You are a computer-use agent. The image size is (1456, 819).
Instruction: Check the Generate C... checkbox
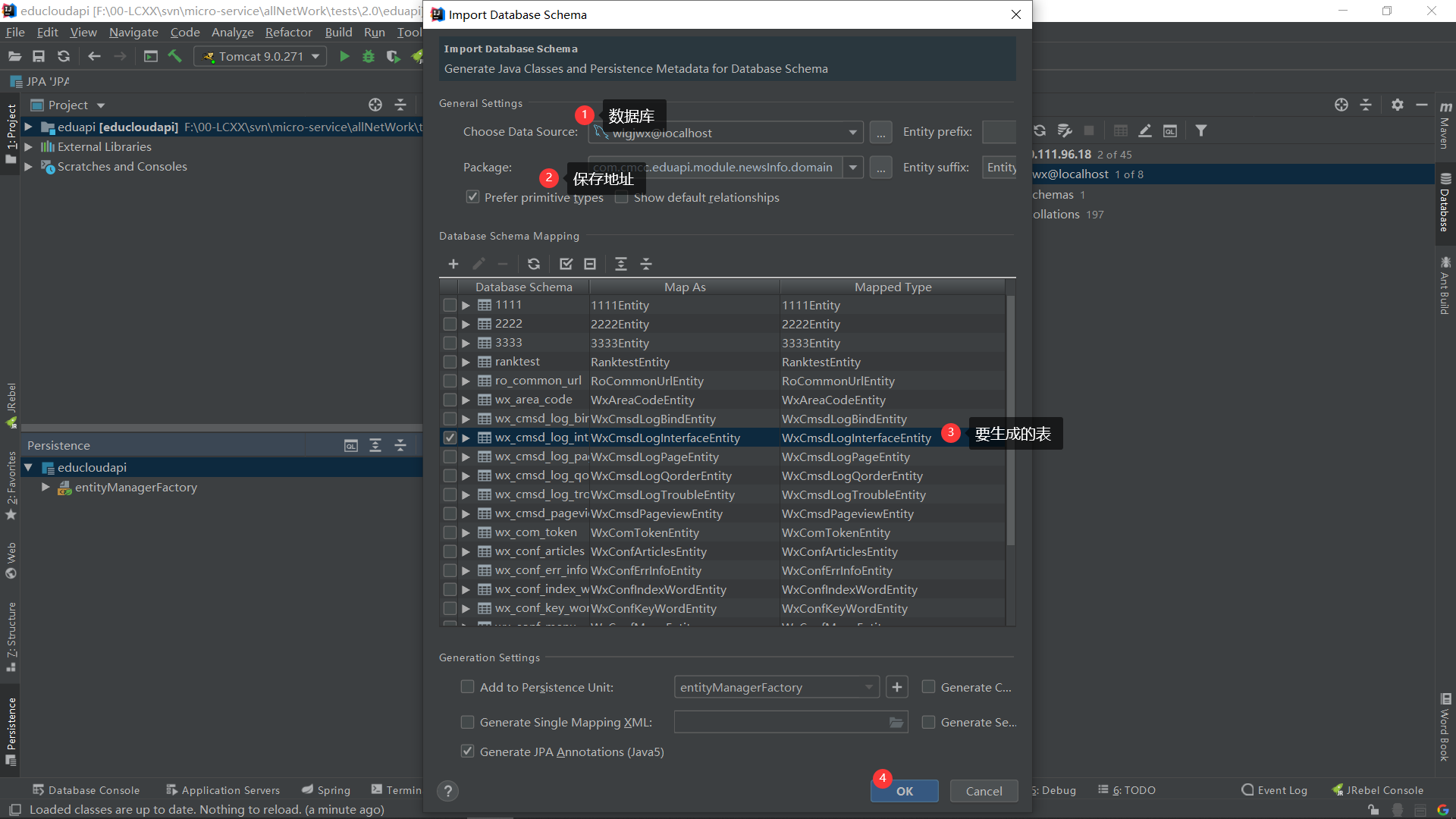pos(928,687)
